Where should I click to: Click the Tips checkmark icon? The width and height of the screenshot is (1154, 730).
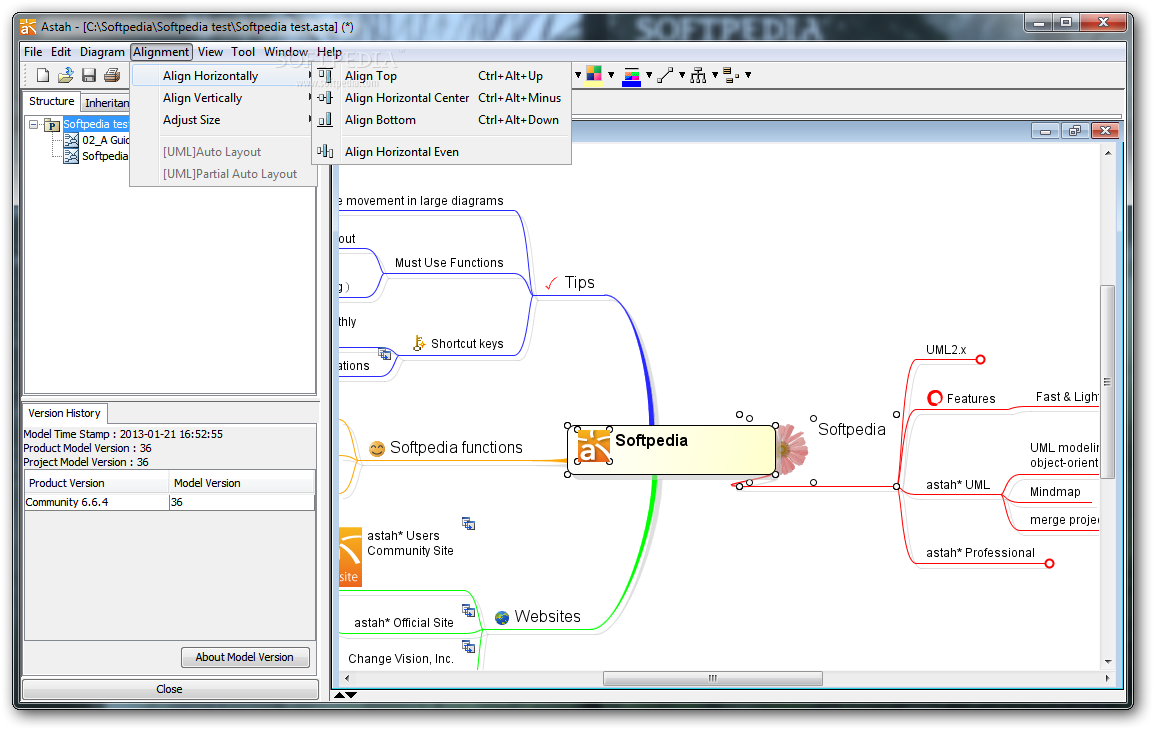point(551,283)
